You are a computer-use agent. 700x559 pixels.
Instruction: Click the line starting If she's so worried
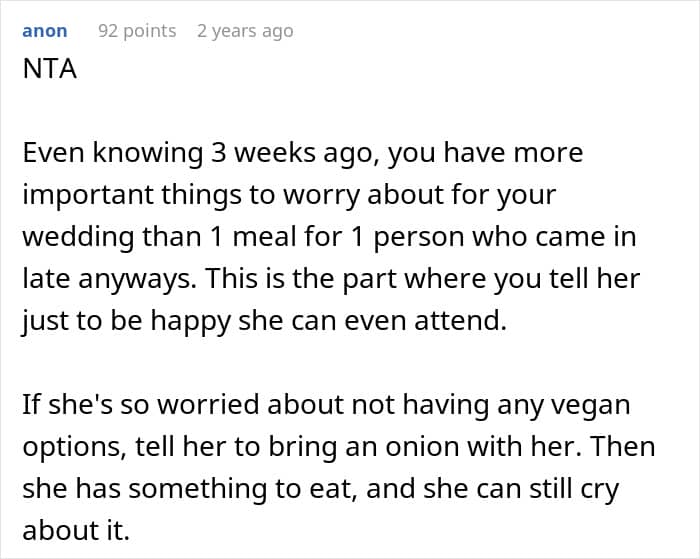coord(326,405)
